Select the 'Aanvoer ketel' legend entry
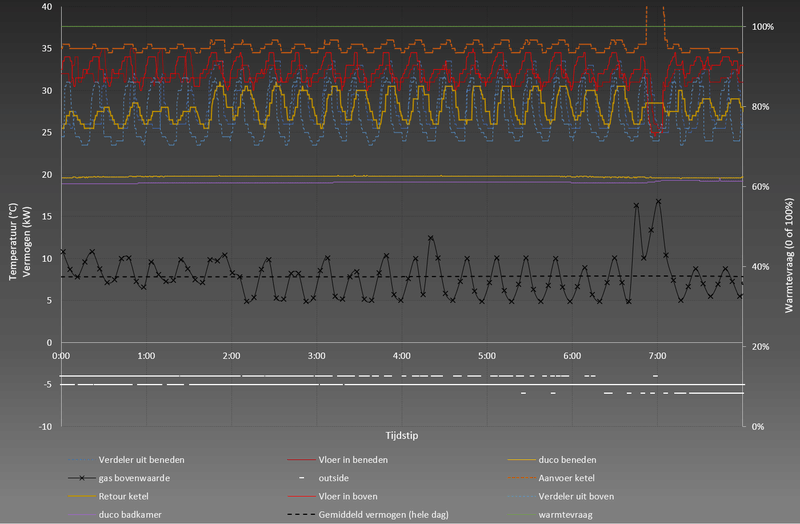 click(x=566, y=478)
